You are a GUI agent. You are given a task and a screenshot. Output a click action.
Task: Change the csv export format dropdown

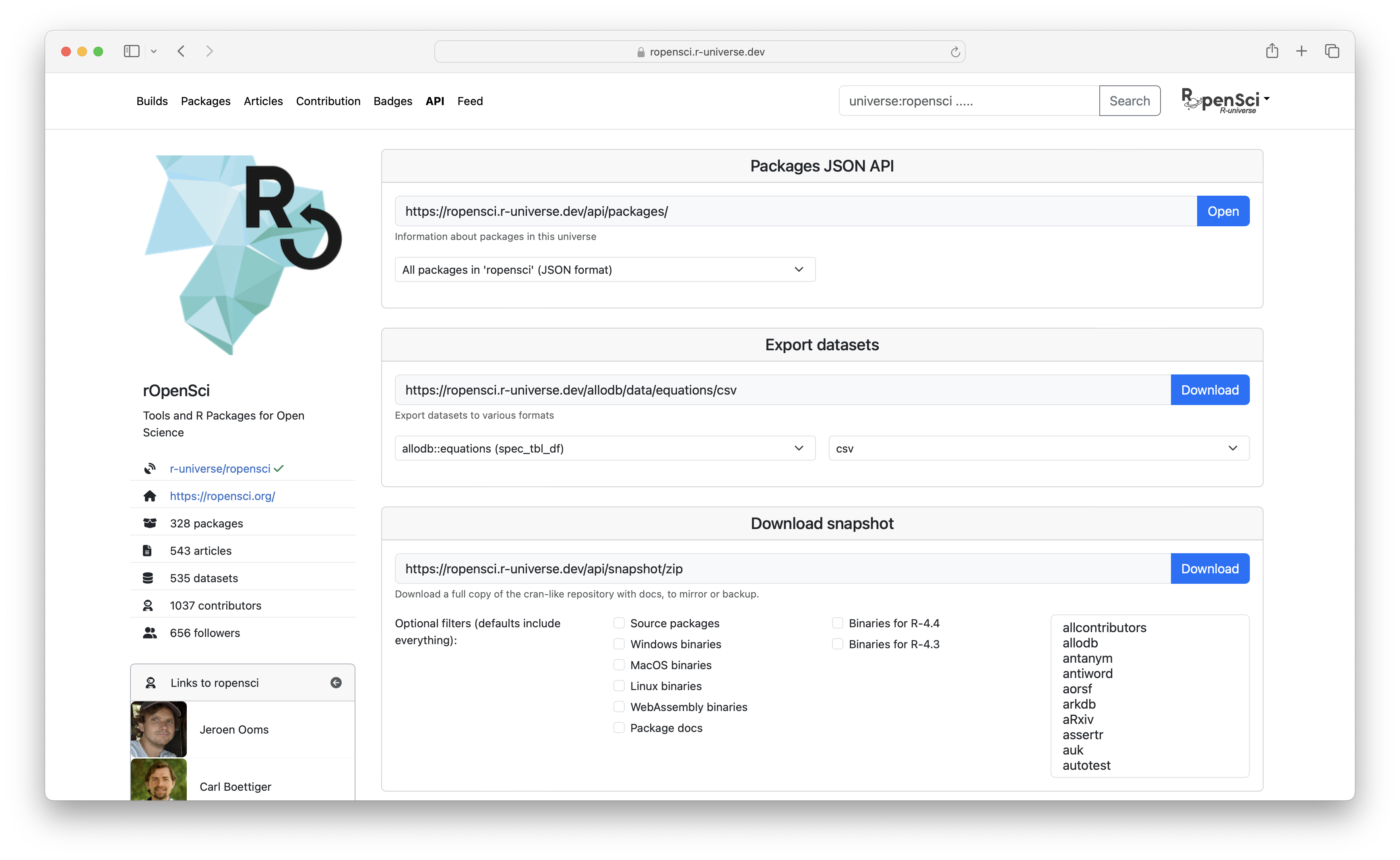coord(1037,448)
